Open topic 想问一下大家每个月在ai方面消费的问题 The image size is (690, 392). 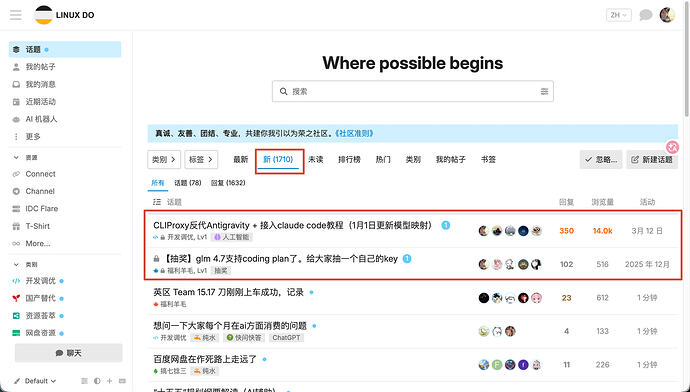pos(230,326)
